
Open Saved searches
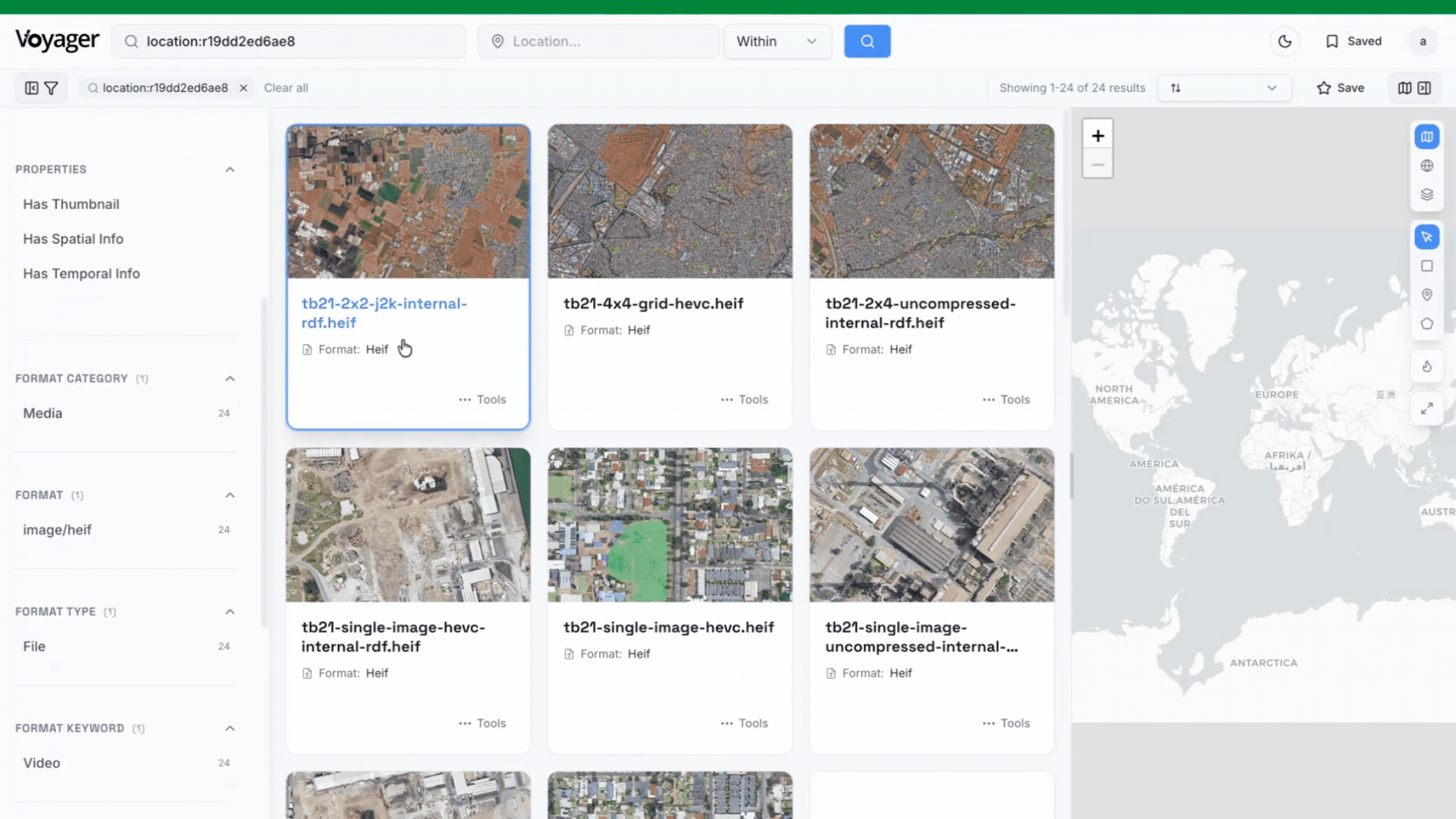pyautogui.click(x=1354, y=41)
